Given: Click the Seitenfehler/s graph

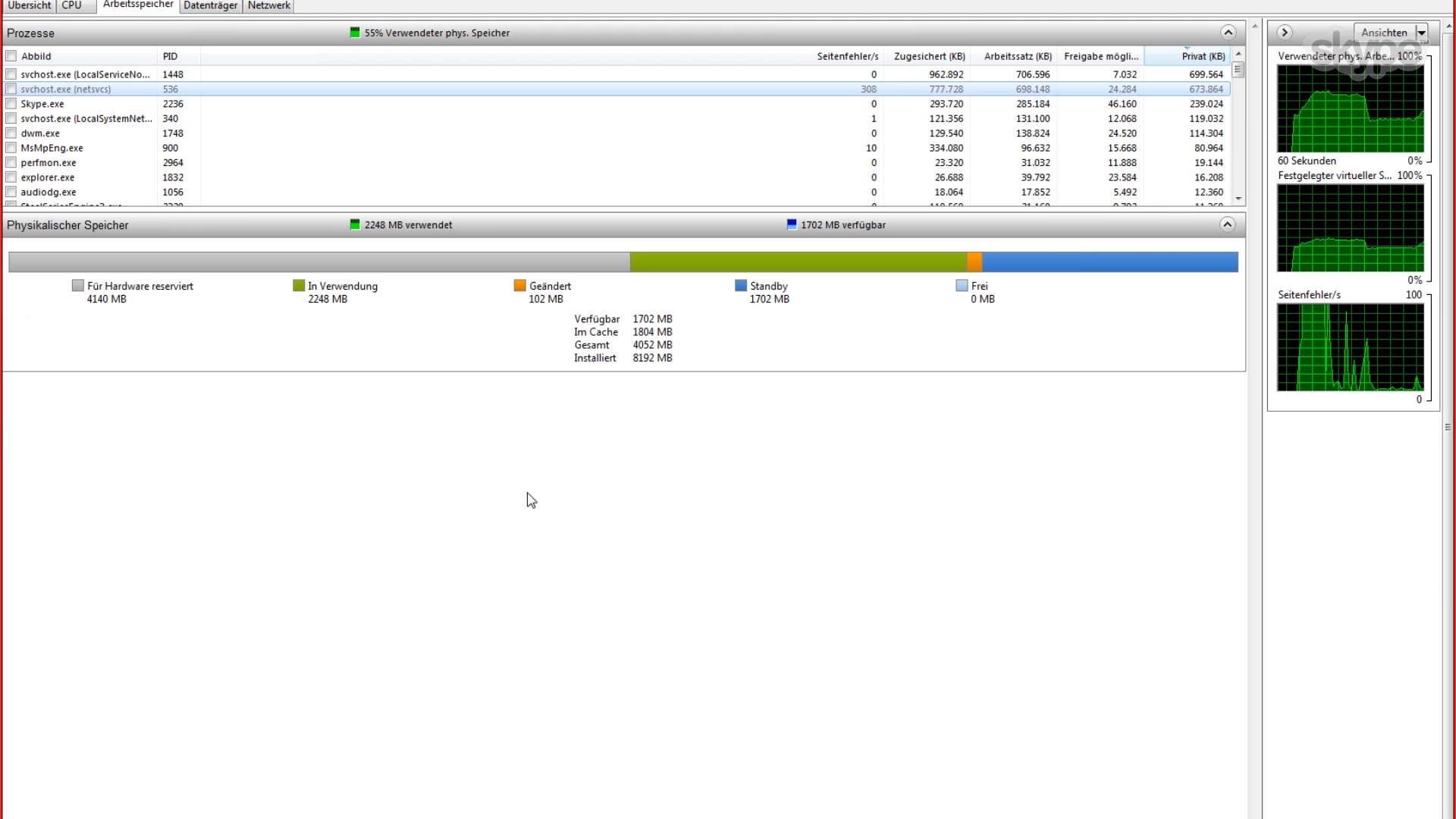Looking at the screenshot, I should pyautogui.click(x=1350, y=347).
